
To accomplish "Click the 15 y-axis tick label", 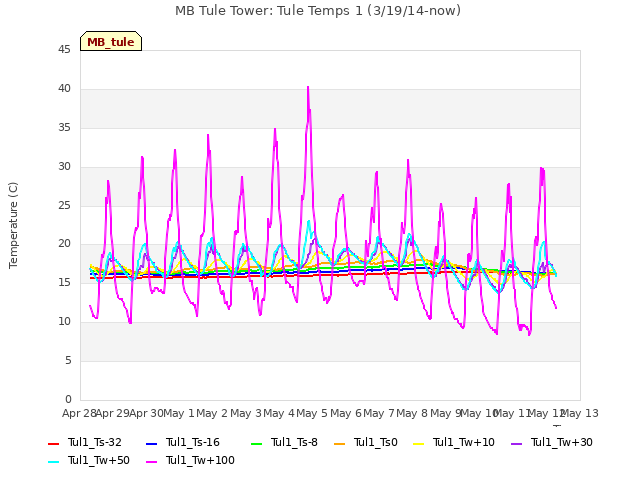I will coord(64,282).
